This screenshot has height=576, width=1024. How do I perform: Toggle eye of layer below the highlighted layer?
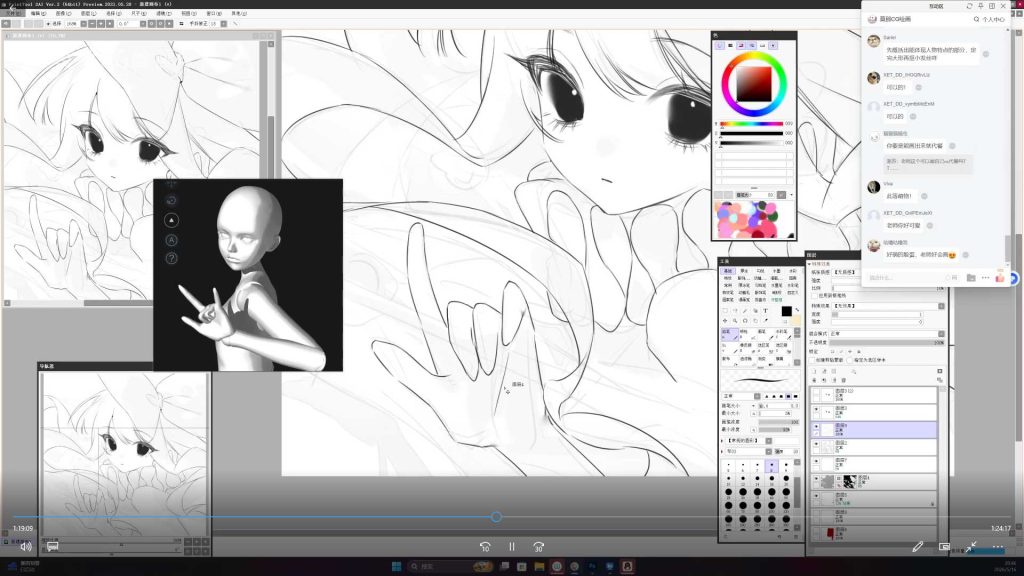816,444
